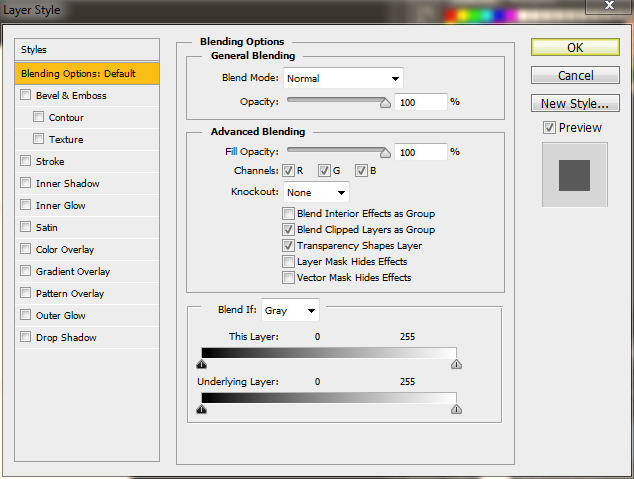Check Vector Mask Hides Effects
The image size is (634, 479).
[x=288, y=278]
